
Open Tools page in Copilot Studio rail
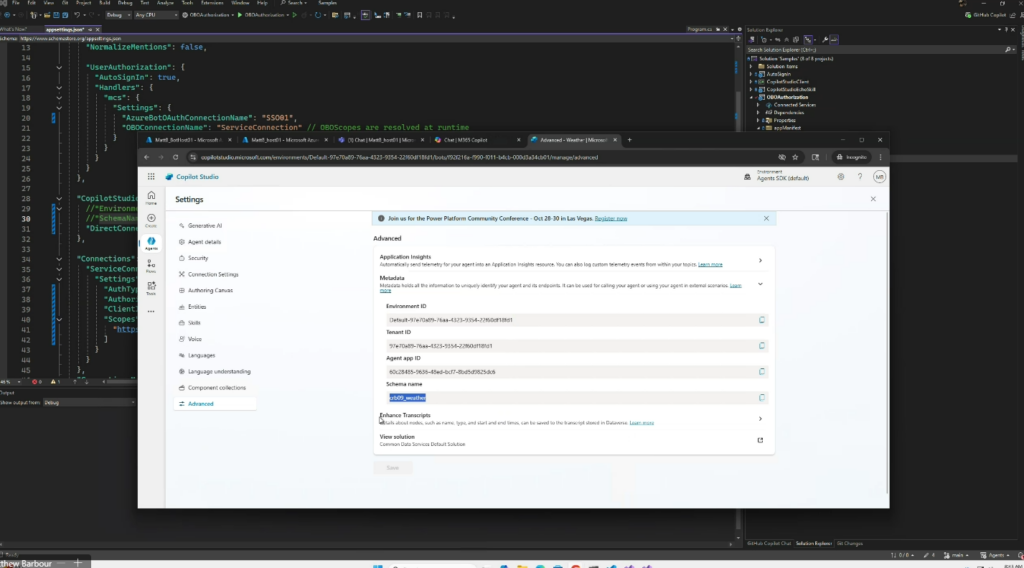click(x=151, y=288)
